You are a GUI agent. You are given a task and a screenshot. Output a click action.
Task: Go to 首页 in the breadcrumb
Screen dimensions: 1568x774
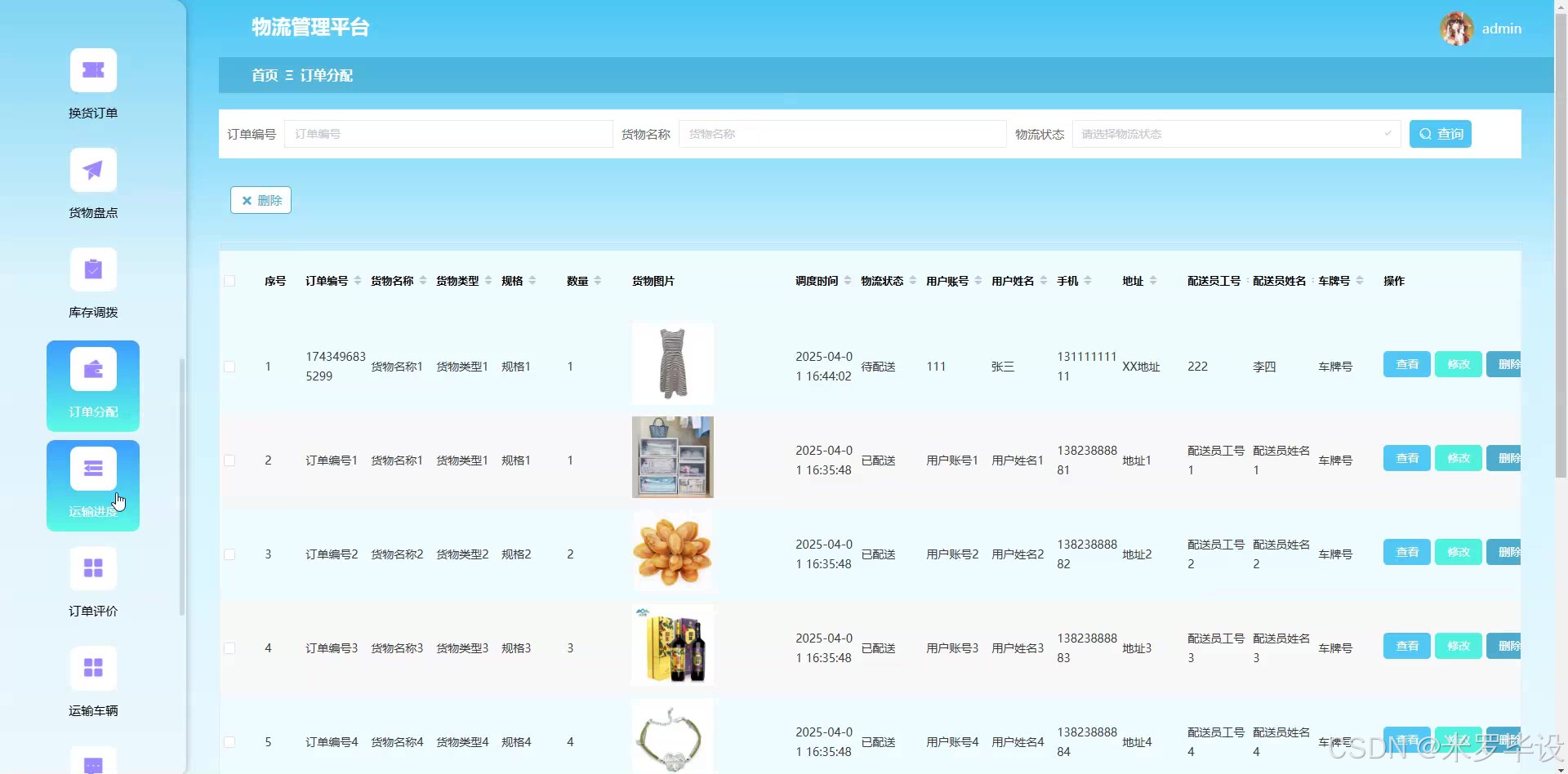265,75
